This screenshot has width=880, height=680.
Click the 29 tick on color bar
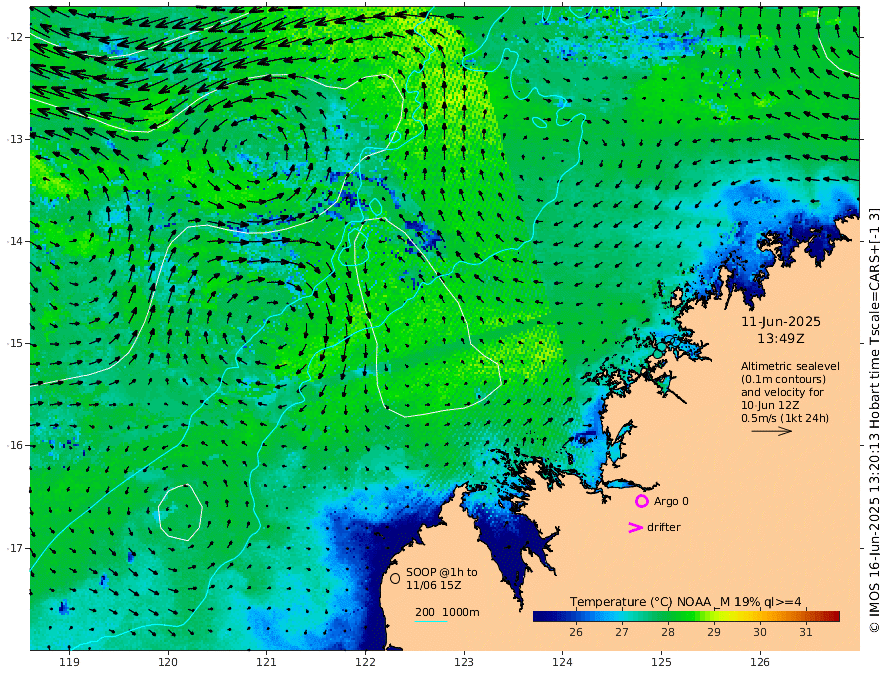tap(713, 632)
